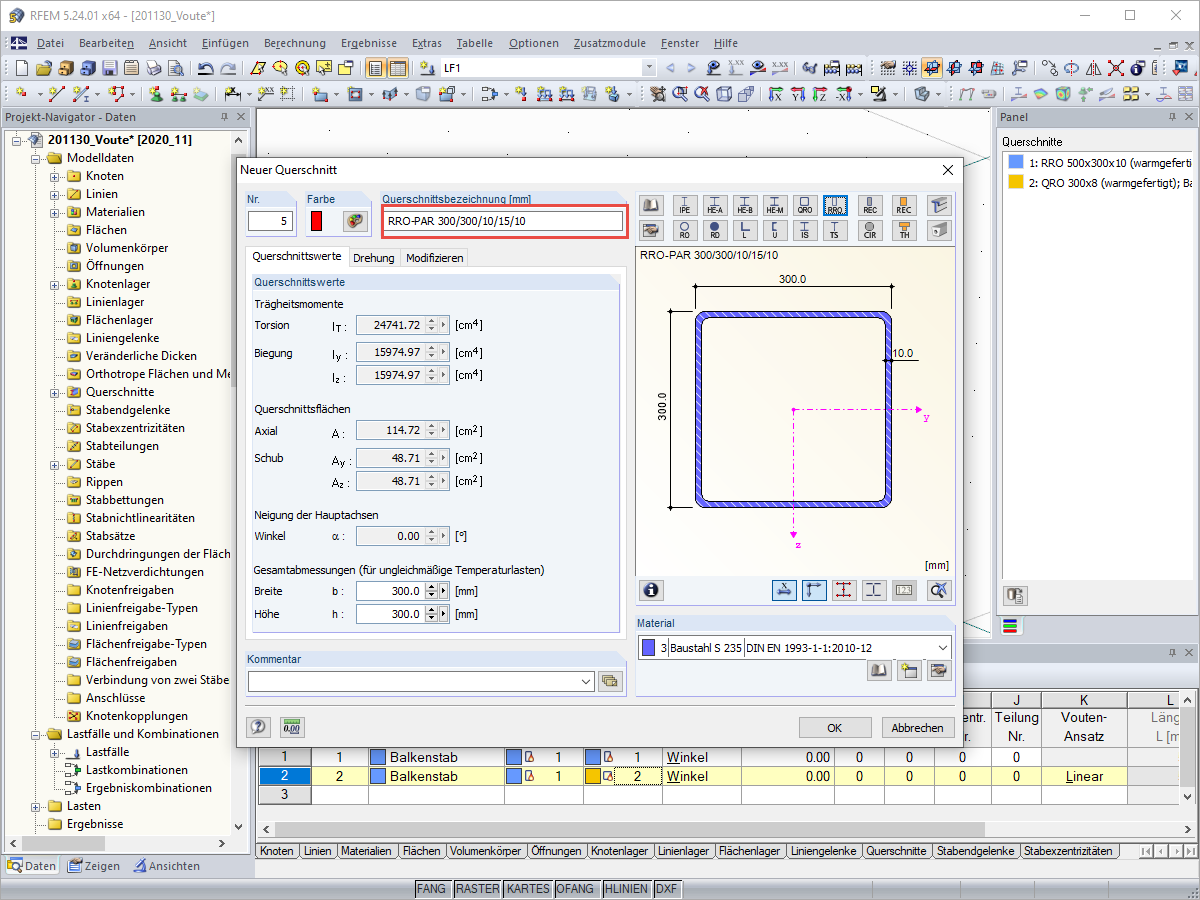The height and width of the screenshot is (900, 1200).
Task: Open dialog help question-mark icon
Action: (258, 727)
